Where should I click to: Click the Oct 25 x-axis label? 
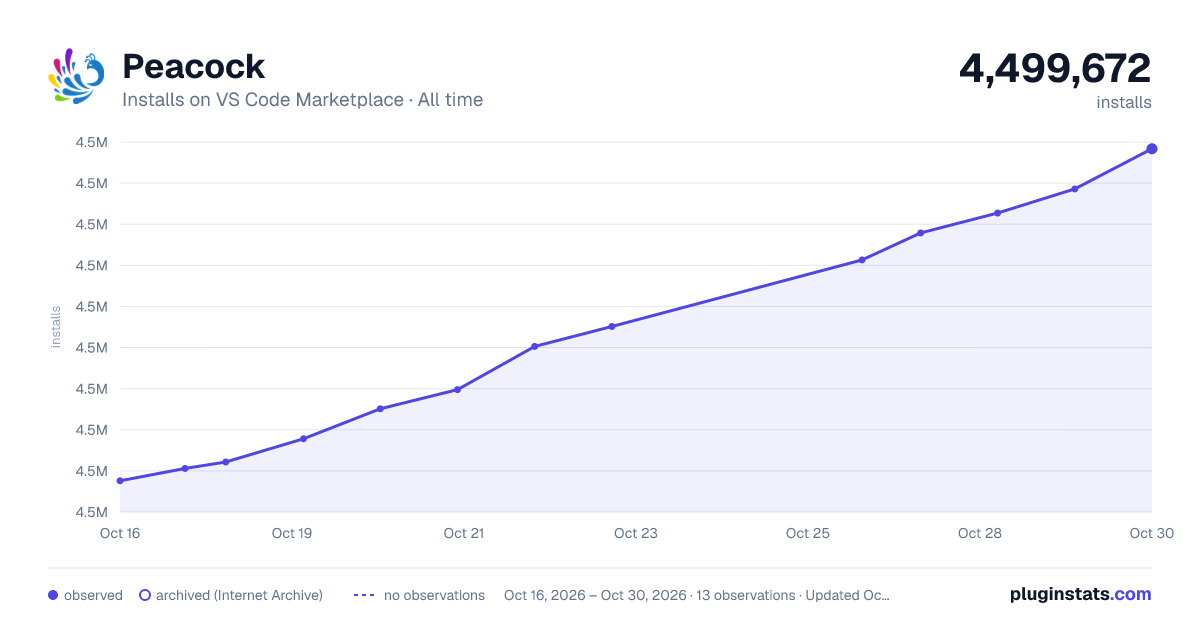tap(808, 533)
